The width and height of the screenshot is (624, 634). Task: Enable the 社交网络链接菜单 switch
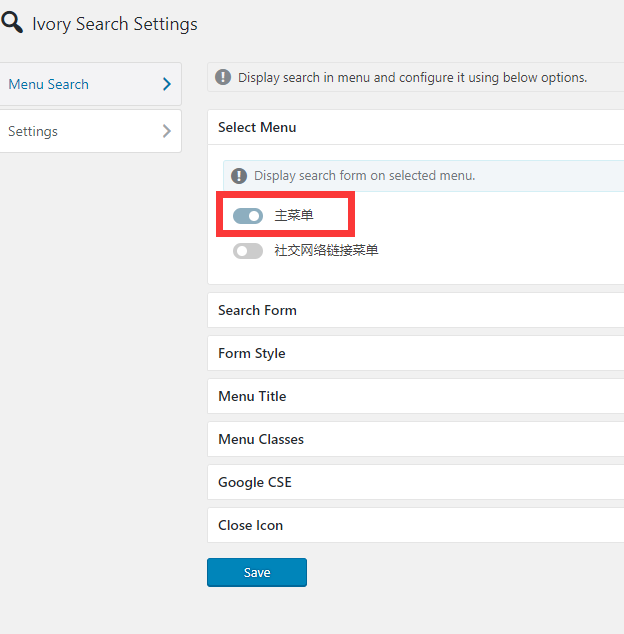pyautogui.click(x=248, y=251)
